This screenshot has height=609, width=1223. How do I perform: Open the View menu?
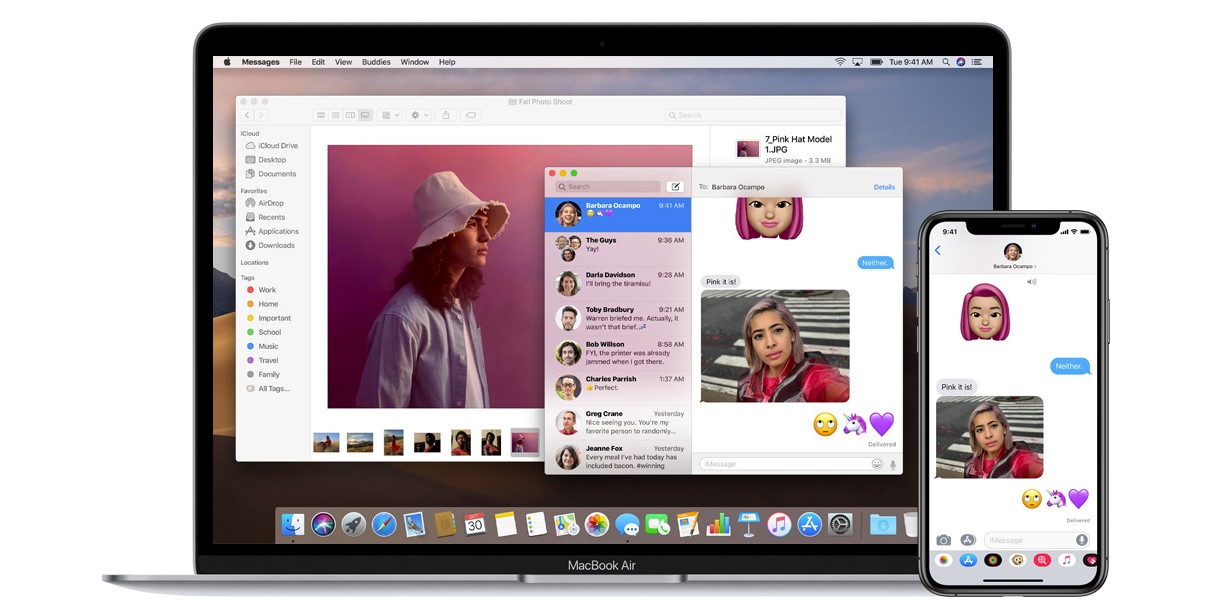coord(343,62)
